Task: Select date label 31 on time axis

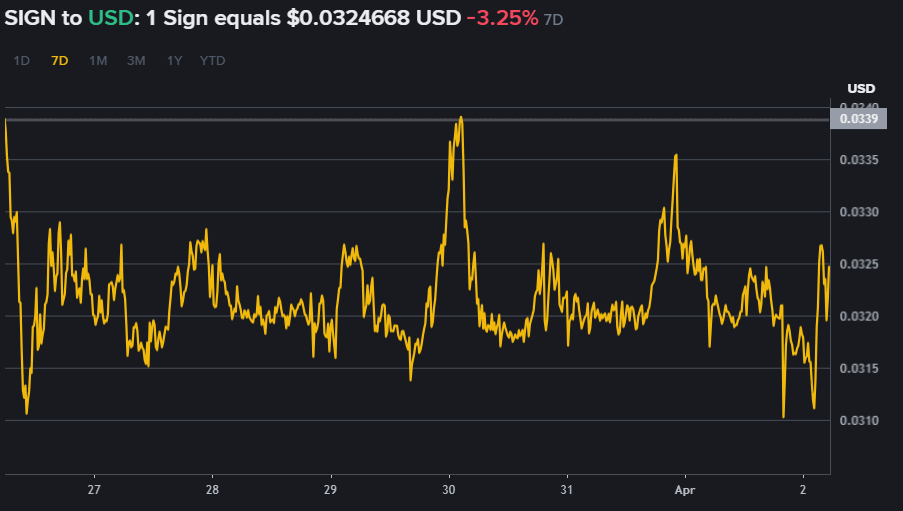Action: 567,490
